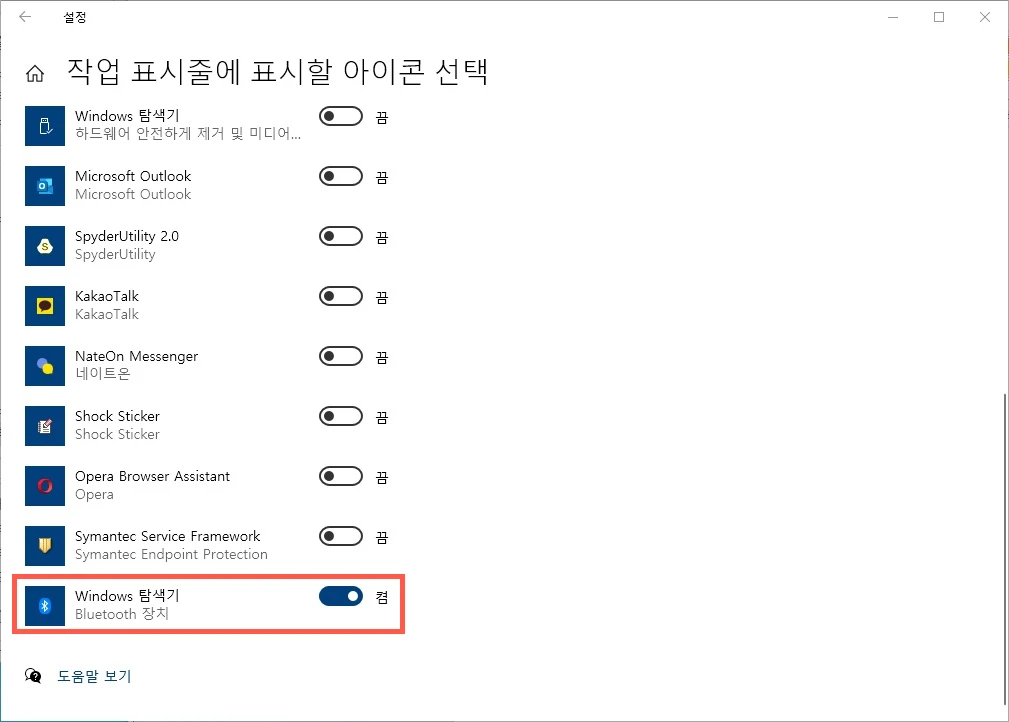Turn off Bluetooth 장치 toggle
The image size is (1009, 722).
pos(341,597)
